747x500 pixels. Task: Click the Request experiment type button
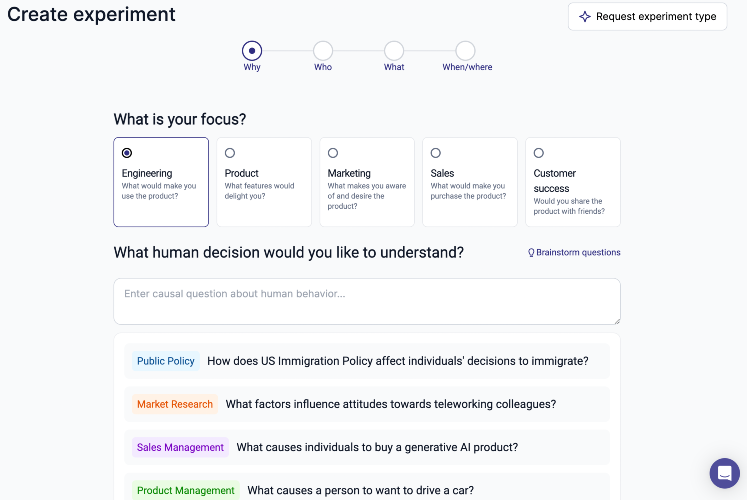(647, 17)
